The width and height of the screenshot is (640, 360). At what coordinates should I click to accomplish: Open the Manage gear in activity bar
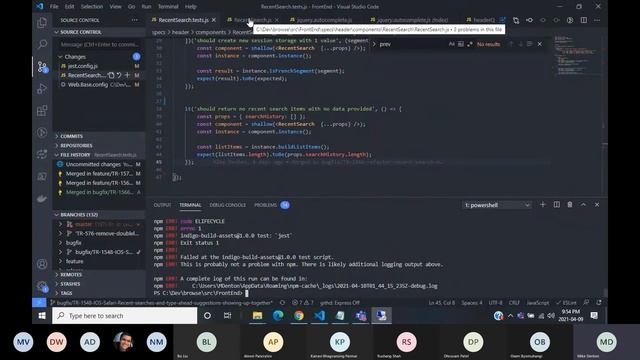(x=42, y=286)
